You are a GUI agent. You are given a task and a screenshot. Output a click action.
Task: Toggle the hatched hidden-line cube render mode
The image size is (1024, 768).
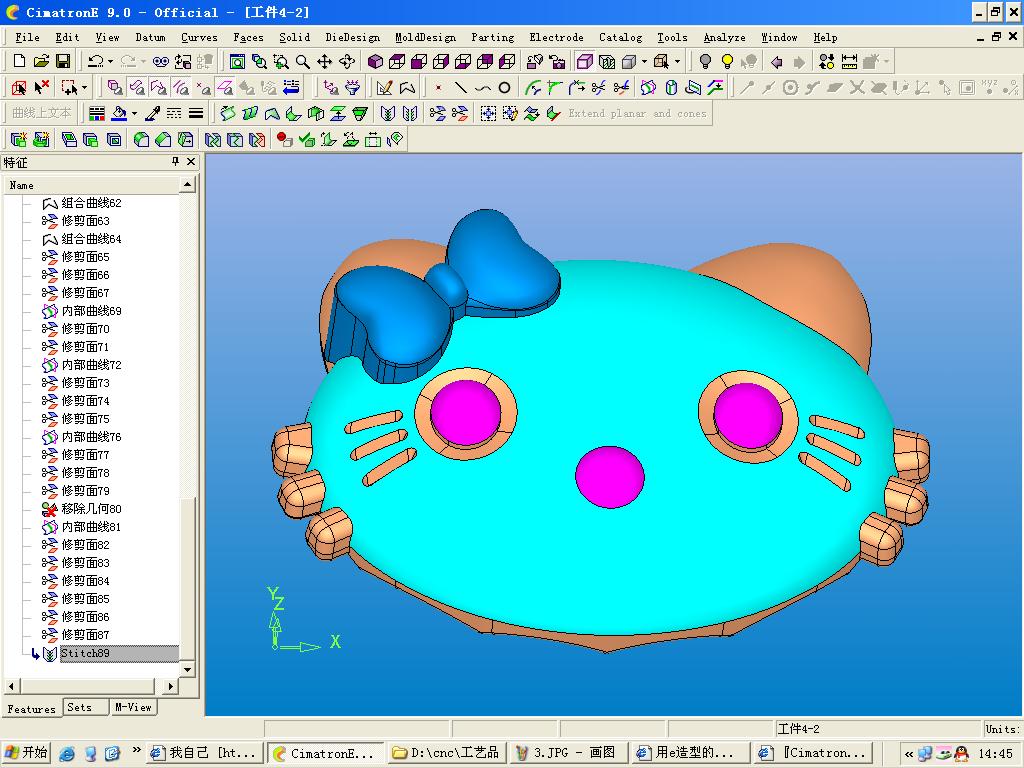(x=607, y=61)
